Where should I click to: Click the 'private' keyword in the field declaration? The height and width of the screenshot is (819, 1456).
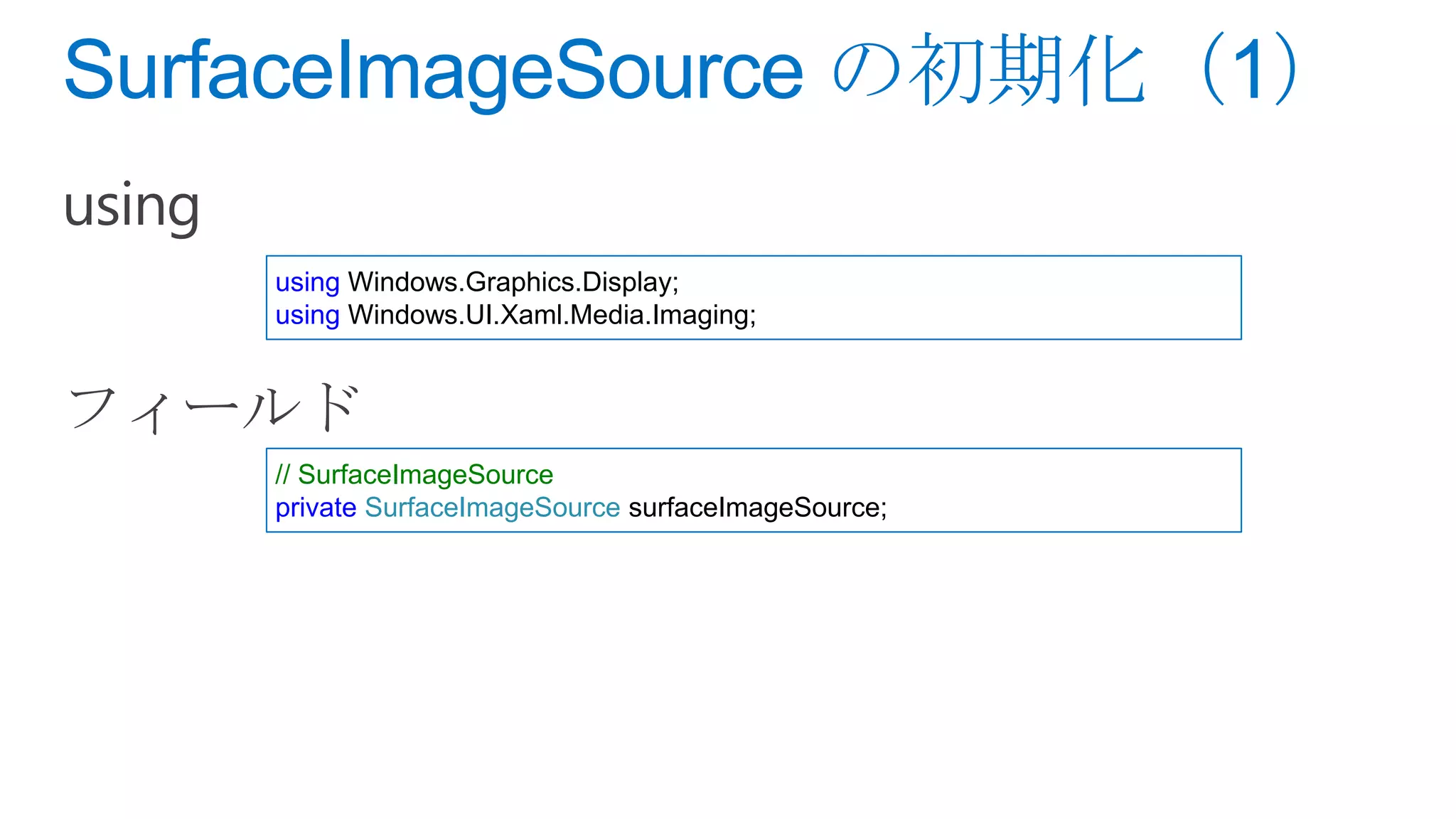[x=316, y=508]
